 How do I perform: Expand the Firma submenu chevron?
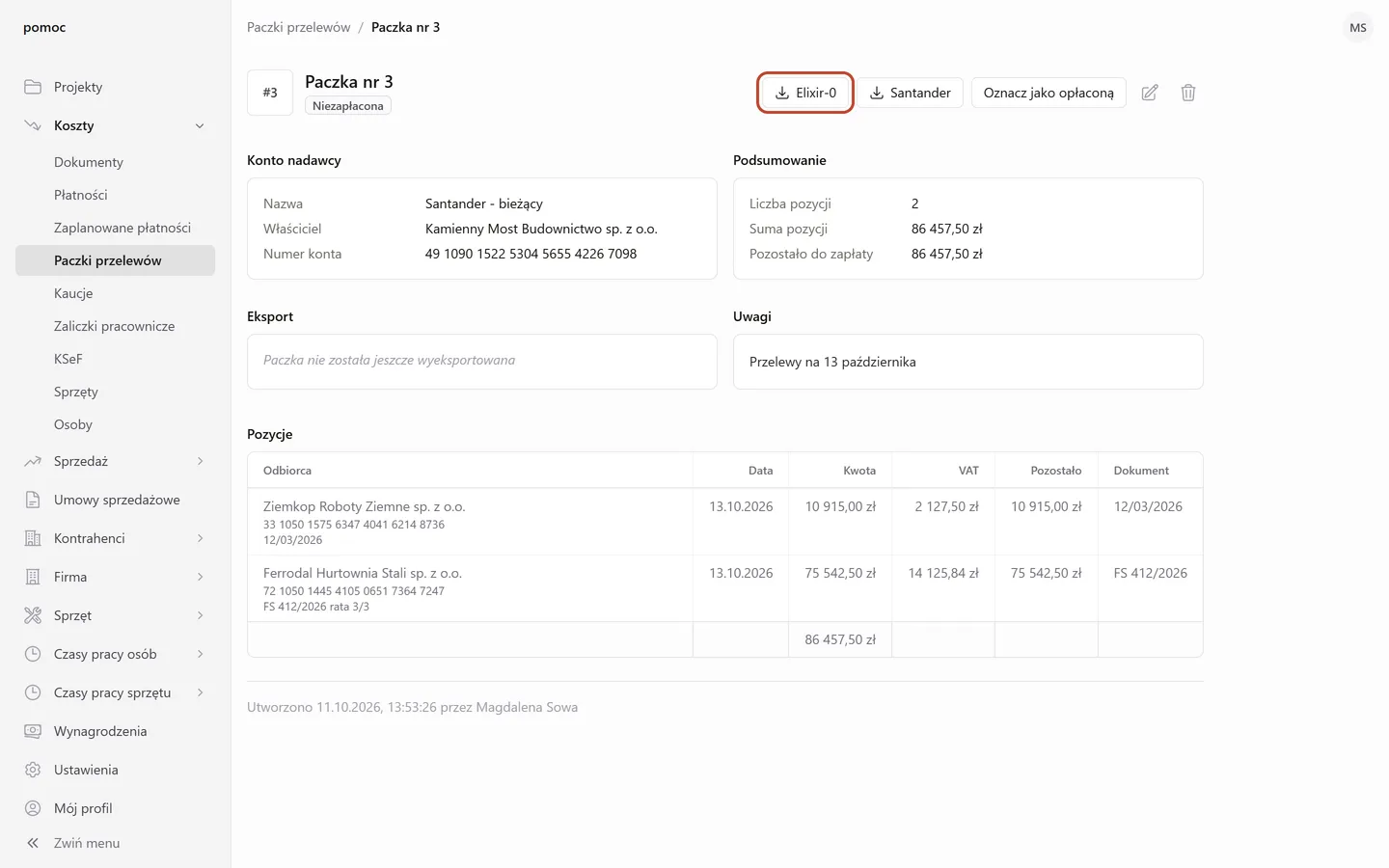click(200, 577)
